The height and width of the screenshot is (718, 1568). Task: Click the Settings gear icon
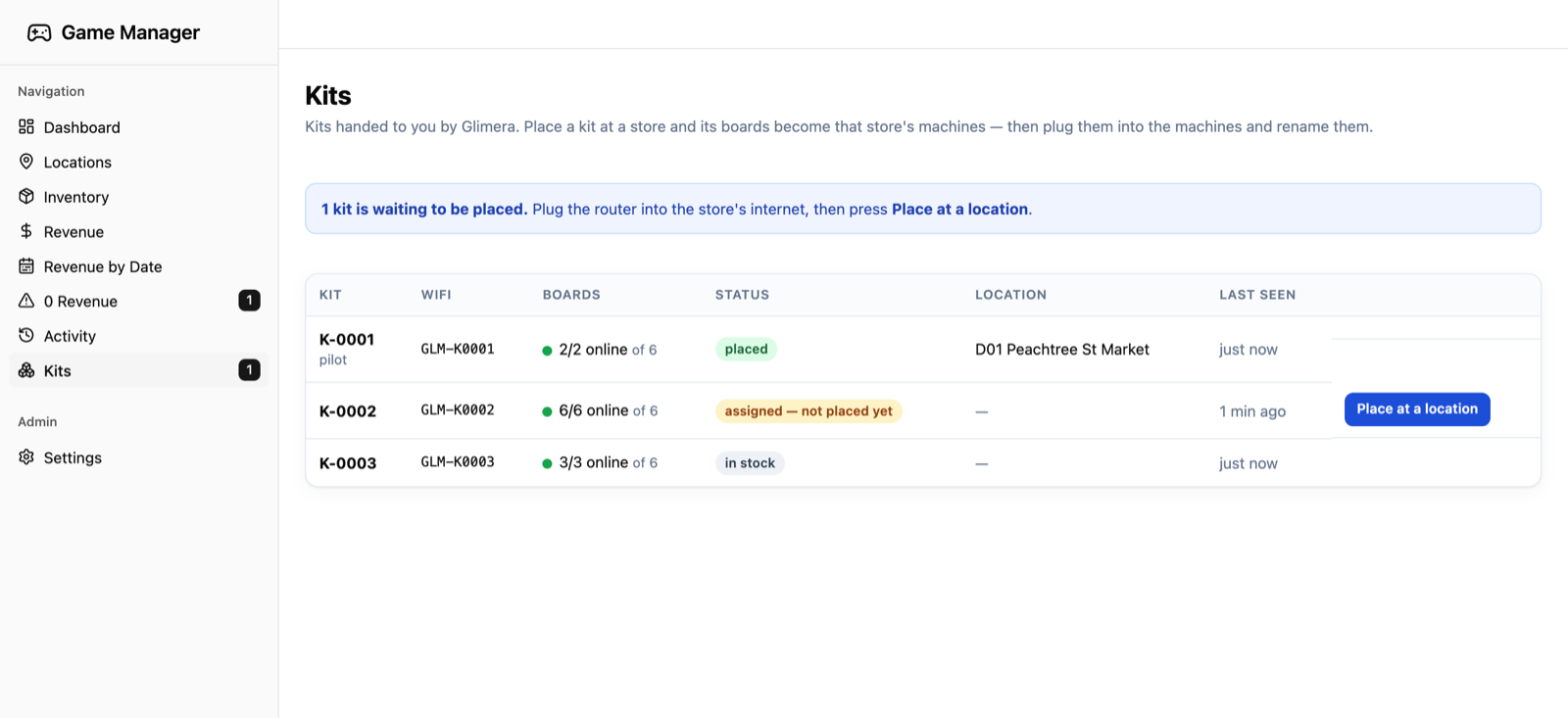(x=26, y=456)
